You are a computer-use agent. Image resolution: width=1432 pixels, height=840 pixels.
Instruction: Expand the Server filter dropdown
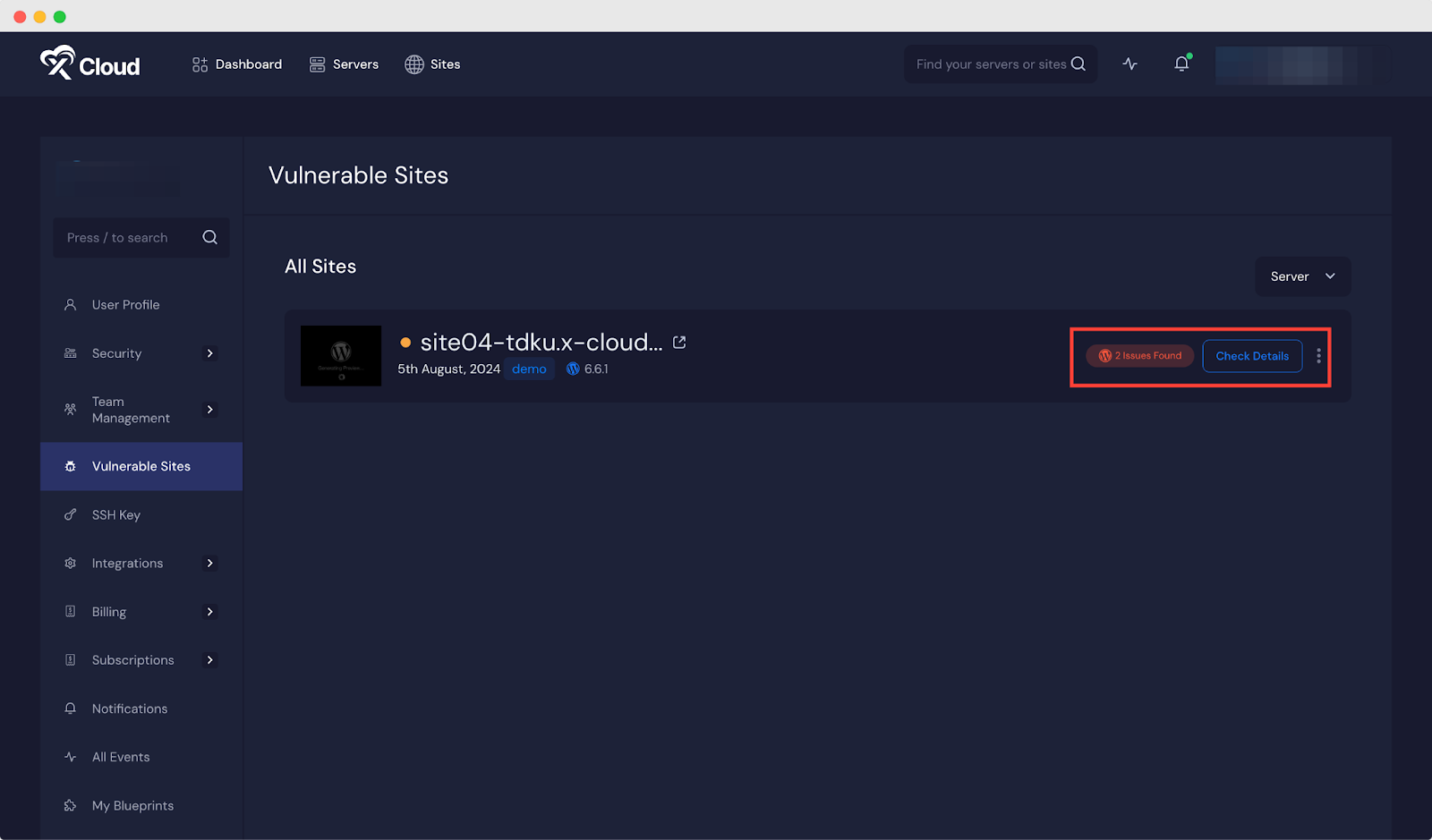point(1302,276)
